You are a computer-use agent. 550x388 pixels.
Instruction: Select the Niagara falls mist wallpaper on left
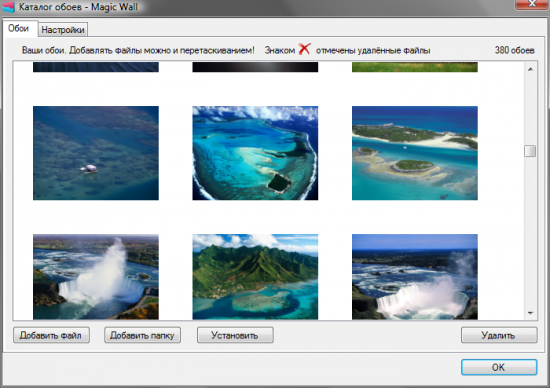(x=96, y=277)
